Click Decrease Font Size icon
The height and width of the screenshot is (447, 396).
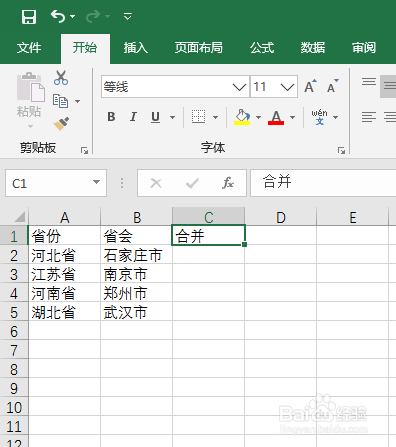click(332, 86)
